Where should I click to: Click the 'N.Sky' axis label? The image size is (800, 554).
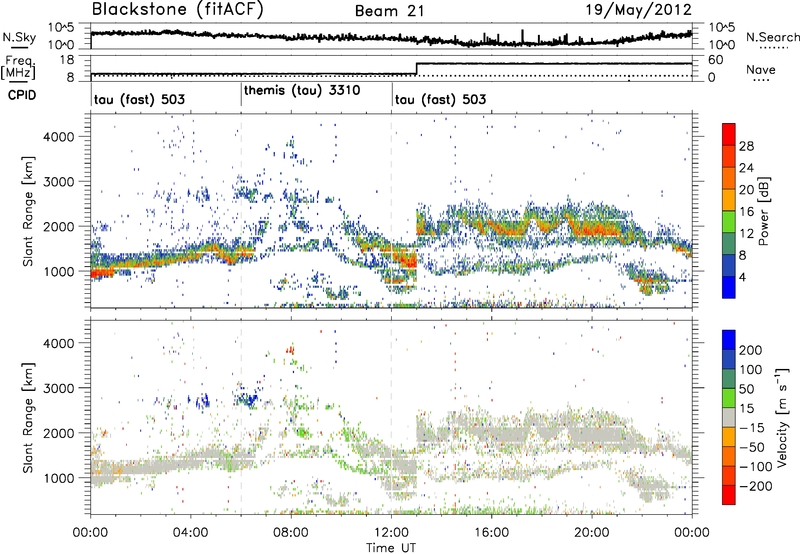click(19, 37)
